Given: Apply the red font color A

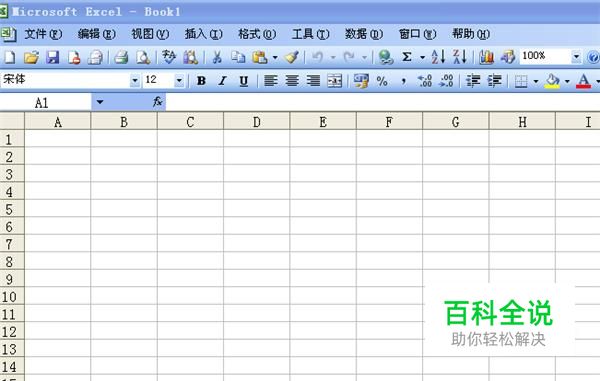Looking at the screenshot, I should click(584, 81).
